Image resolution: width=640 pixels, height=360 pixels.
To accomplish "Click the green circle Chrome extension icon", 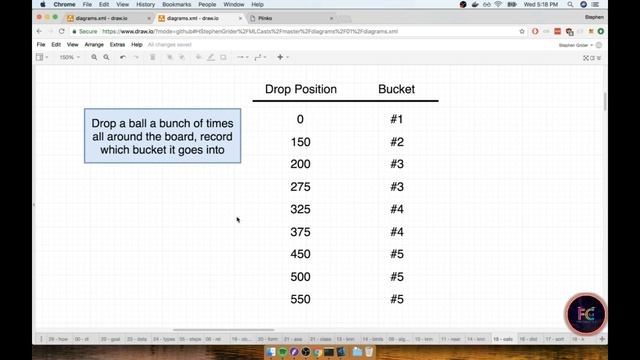I will tap(601, 31).
